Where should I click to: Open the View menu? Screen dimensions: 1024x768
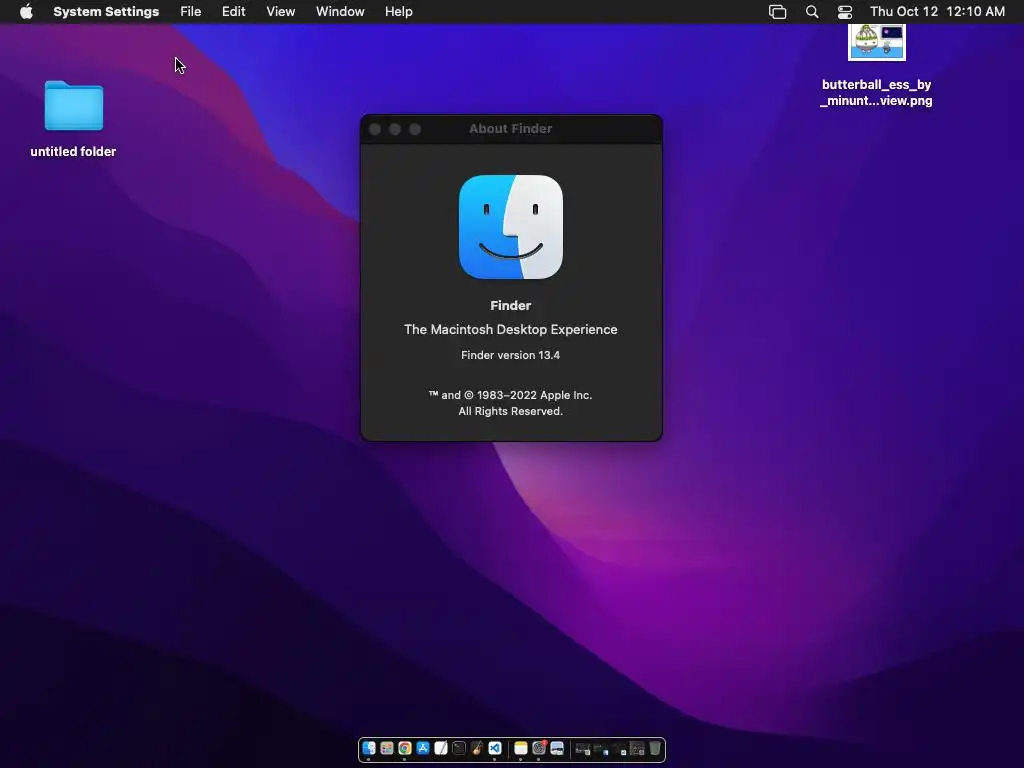click(x=280, y=11)
